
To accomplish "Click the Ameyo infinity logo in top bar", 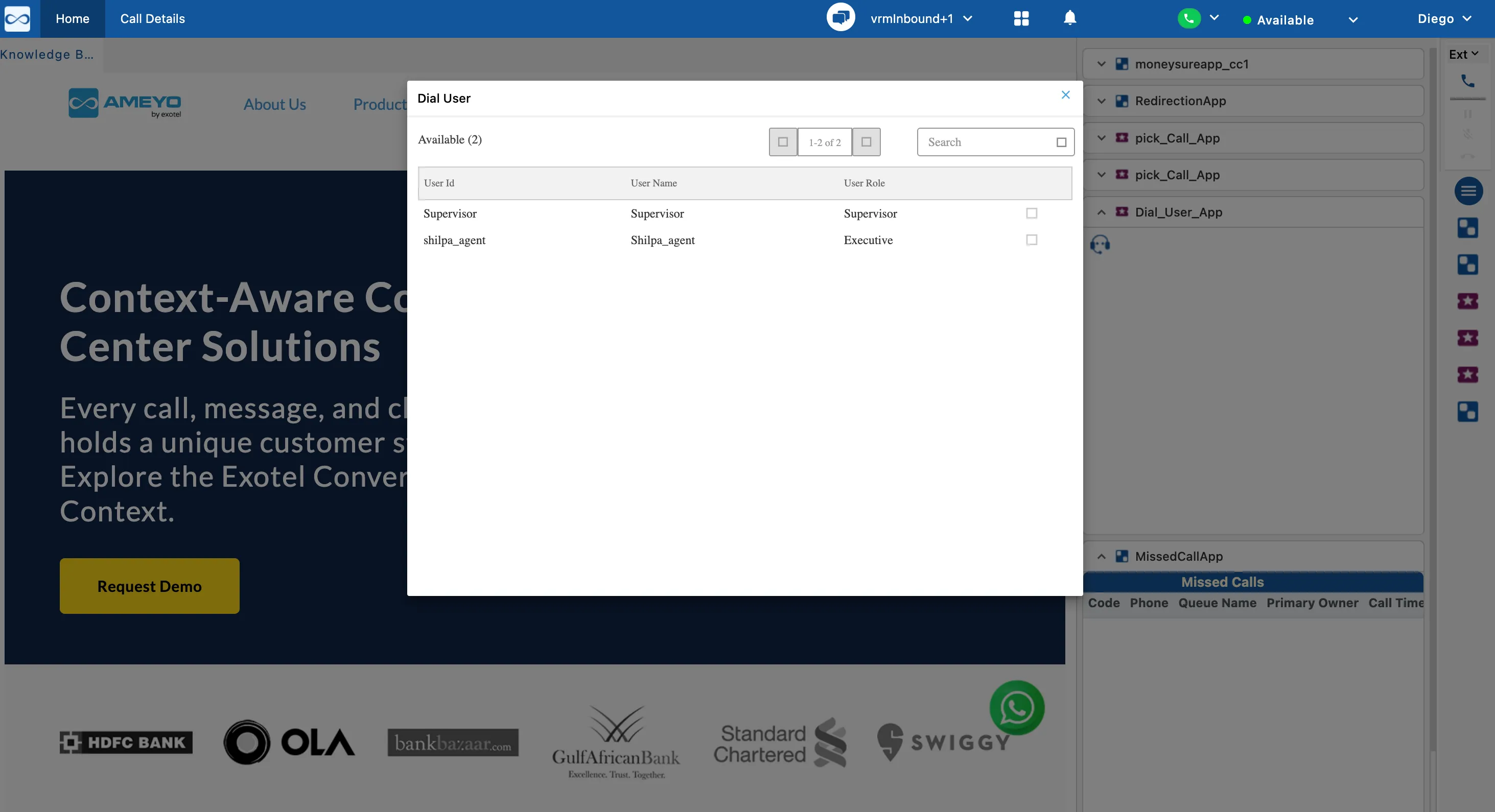I will pos(17,18).
